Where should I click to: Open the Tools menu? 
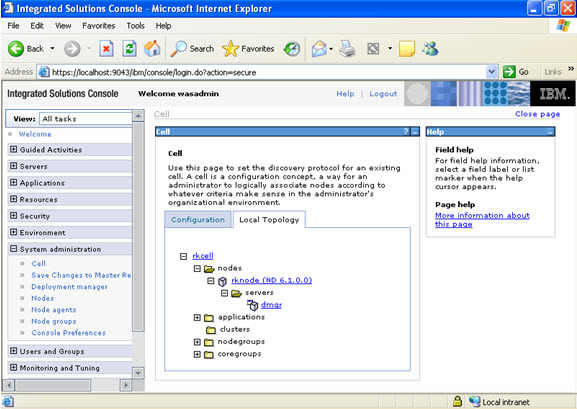pyautogui.click(x=135, y=26)
